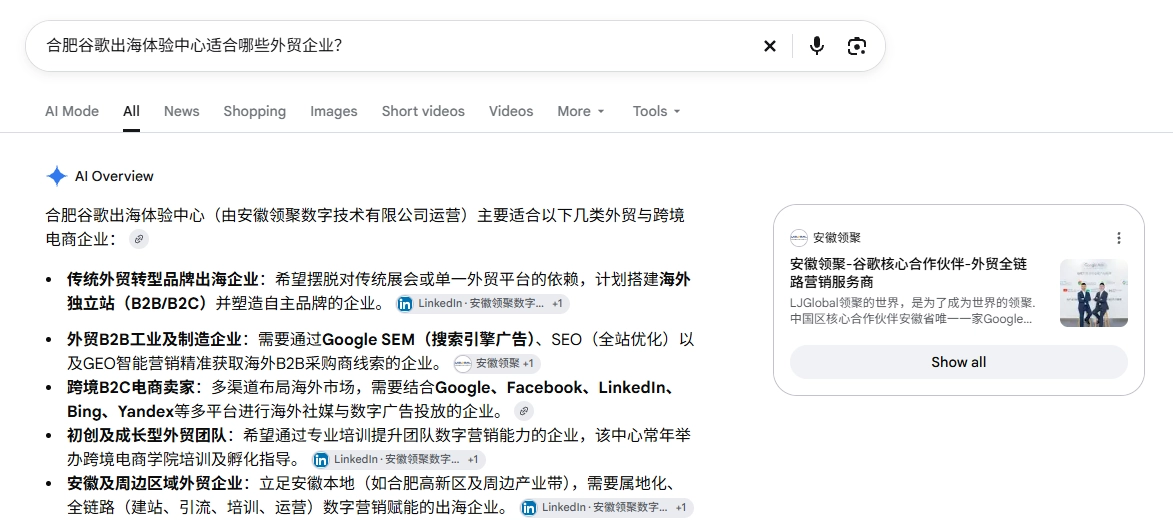
Task: Open the News tab
Action: [182, 112]
